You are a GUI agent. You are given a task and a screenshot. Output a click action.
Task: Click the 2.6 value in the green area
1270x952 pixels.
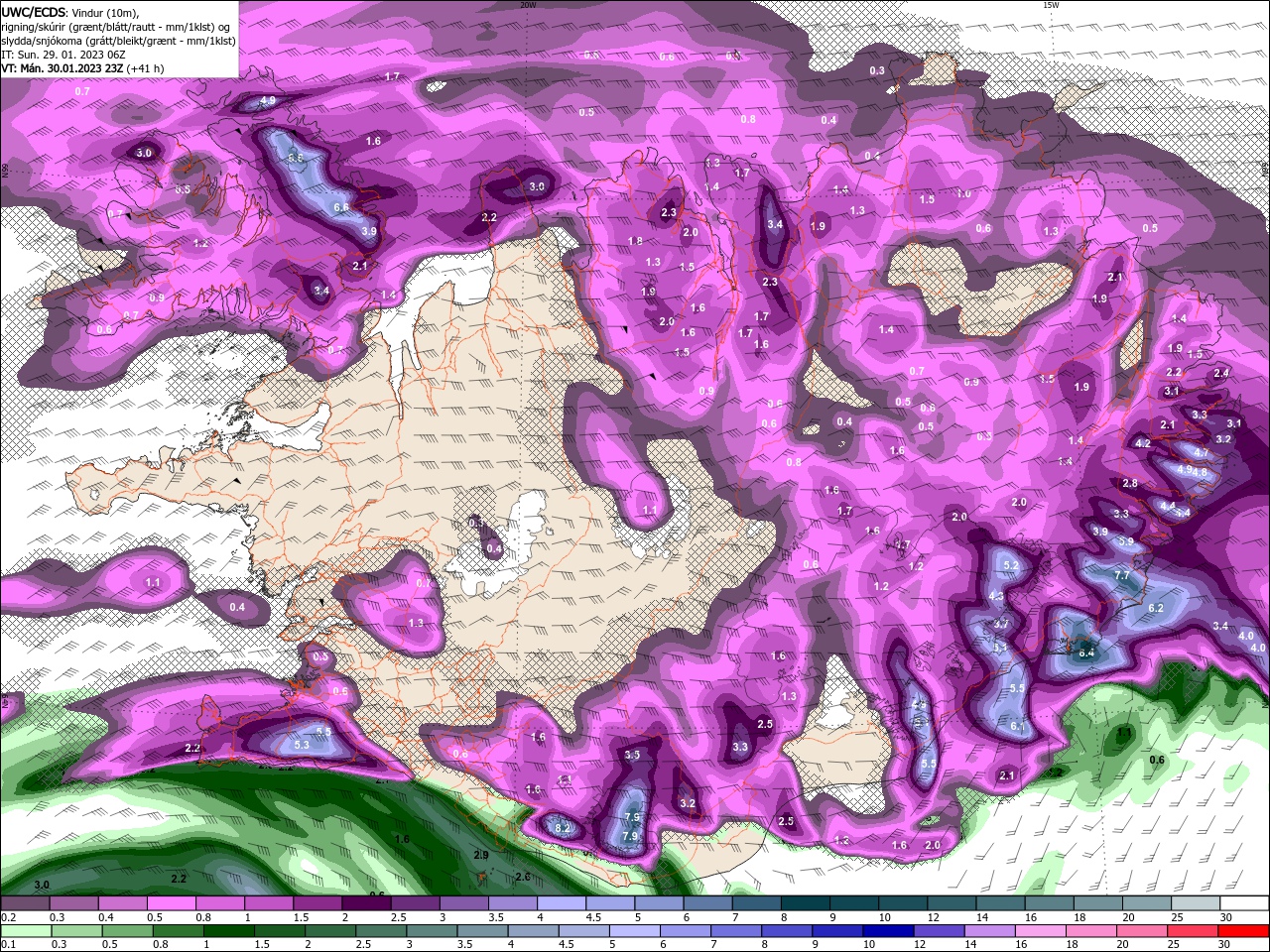pos(523,877)
